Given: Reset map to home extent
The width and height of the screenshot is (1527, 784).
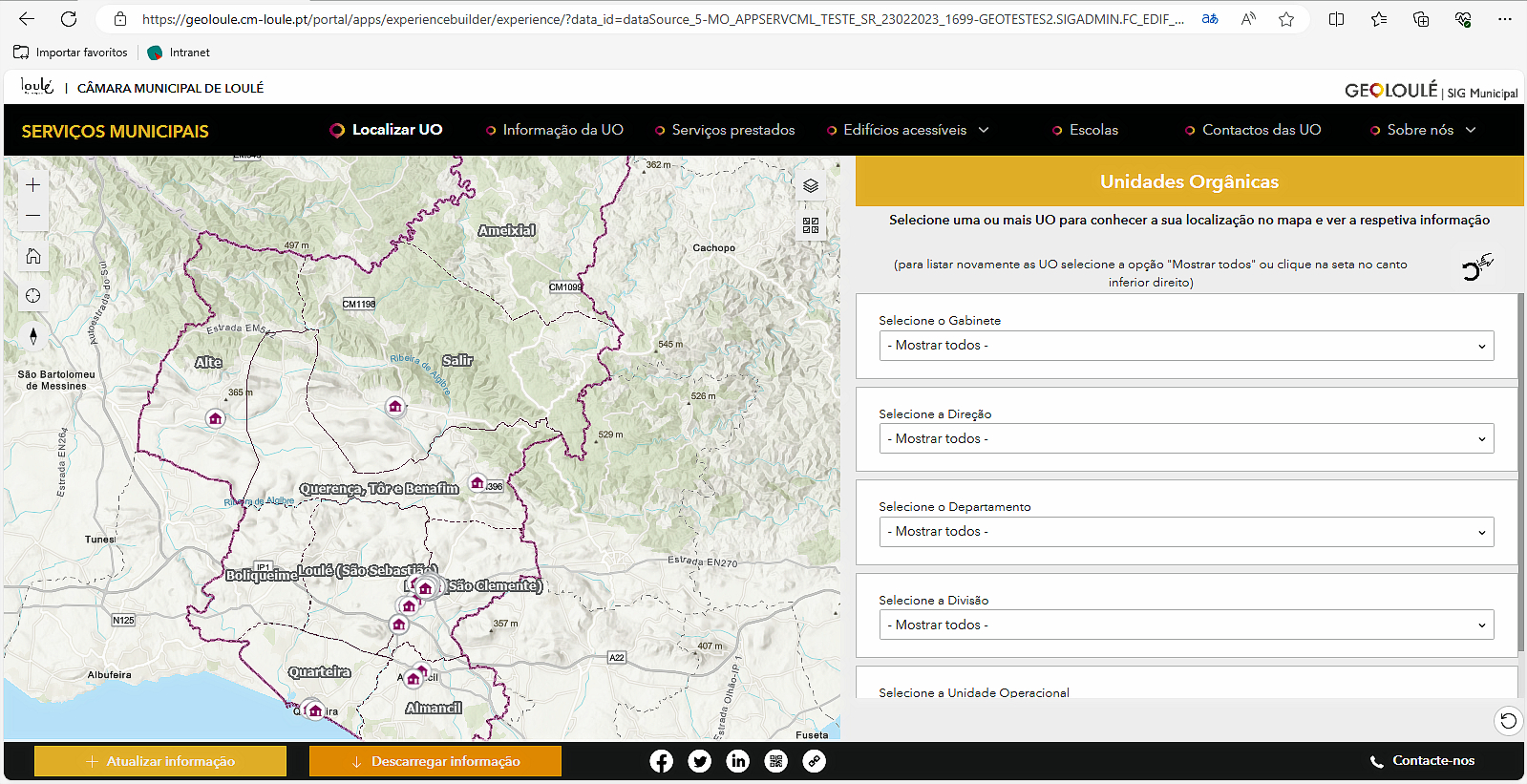Looking at the screenshot, I should (x=33, y=256).
